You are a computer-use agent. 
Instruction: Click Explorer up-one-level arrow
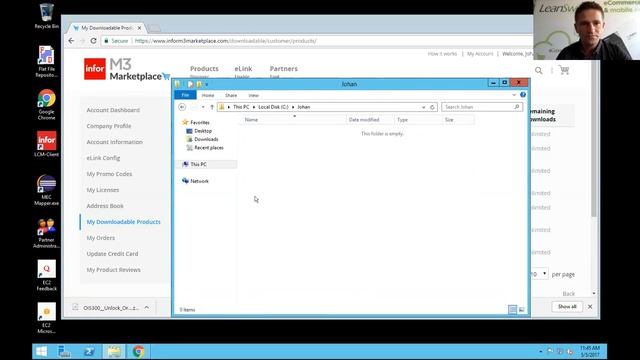coord(212,107)
